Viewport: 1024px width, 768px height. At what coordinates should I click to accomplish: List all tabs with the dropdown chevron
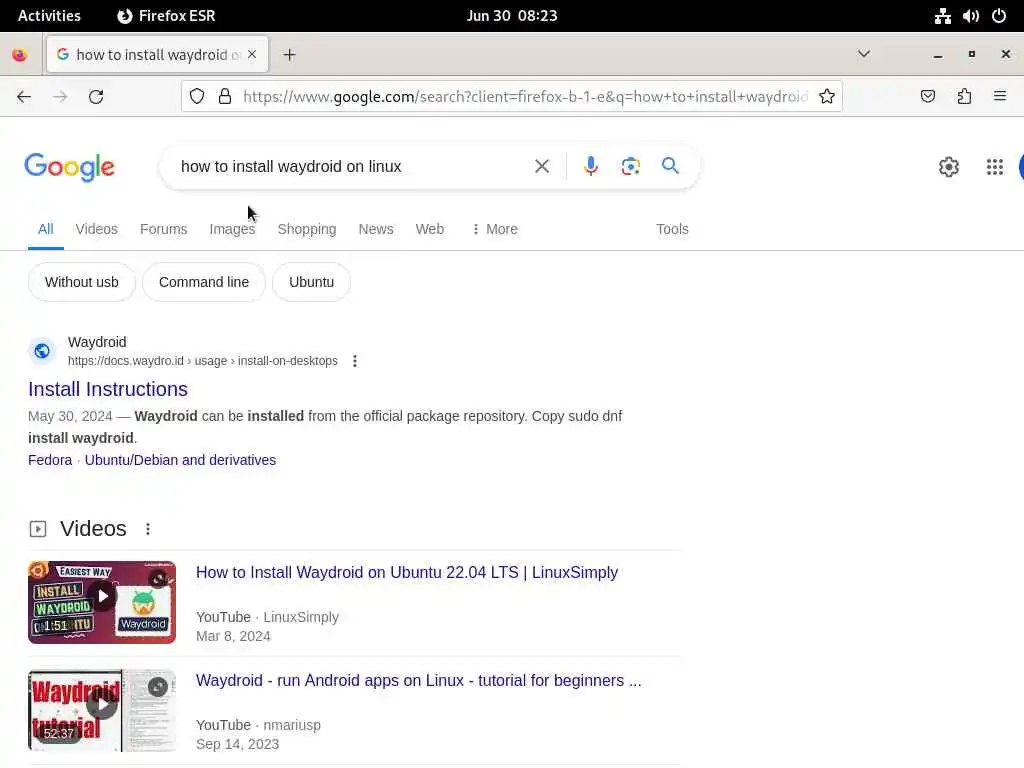pyautogui.click(x=863, y=54)
